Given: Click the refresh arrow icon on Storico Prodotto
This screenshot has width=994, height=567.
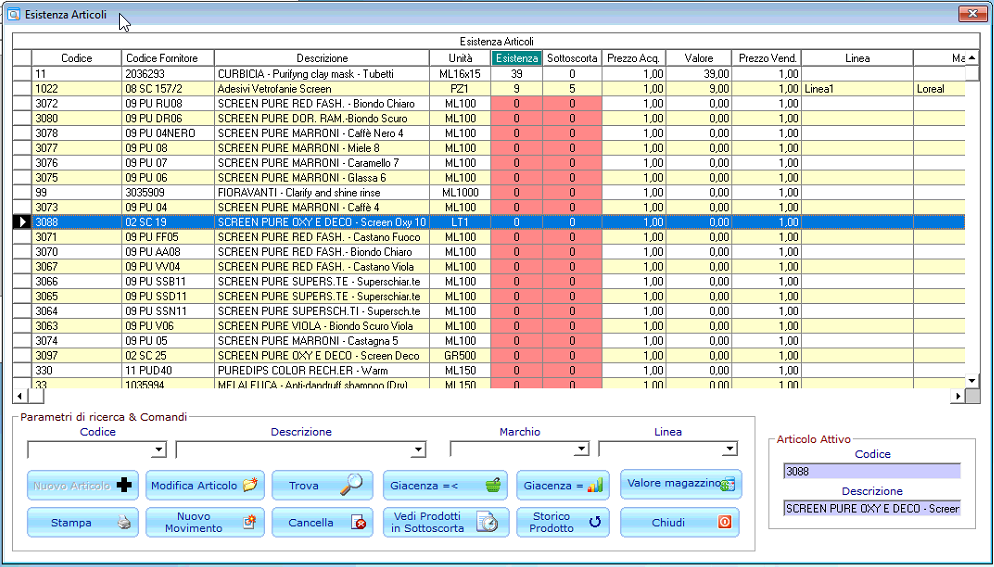Looking at the screenshot, I should point(595,522).
